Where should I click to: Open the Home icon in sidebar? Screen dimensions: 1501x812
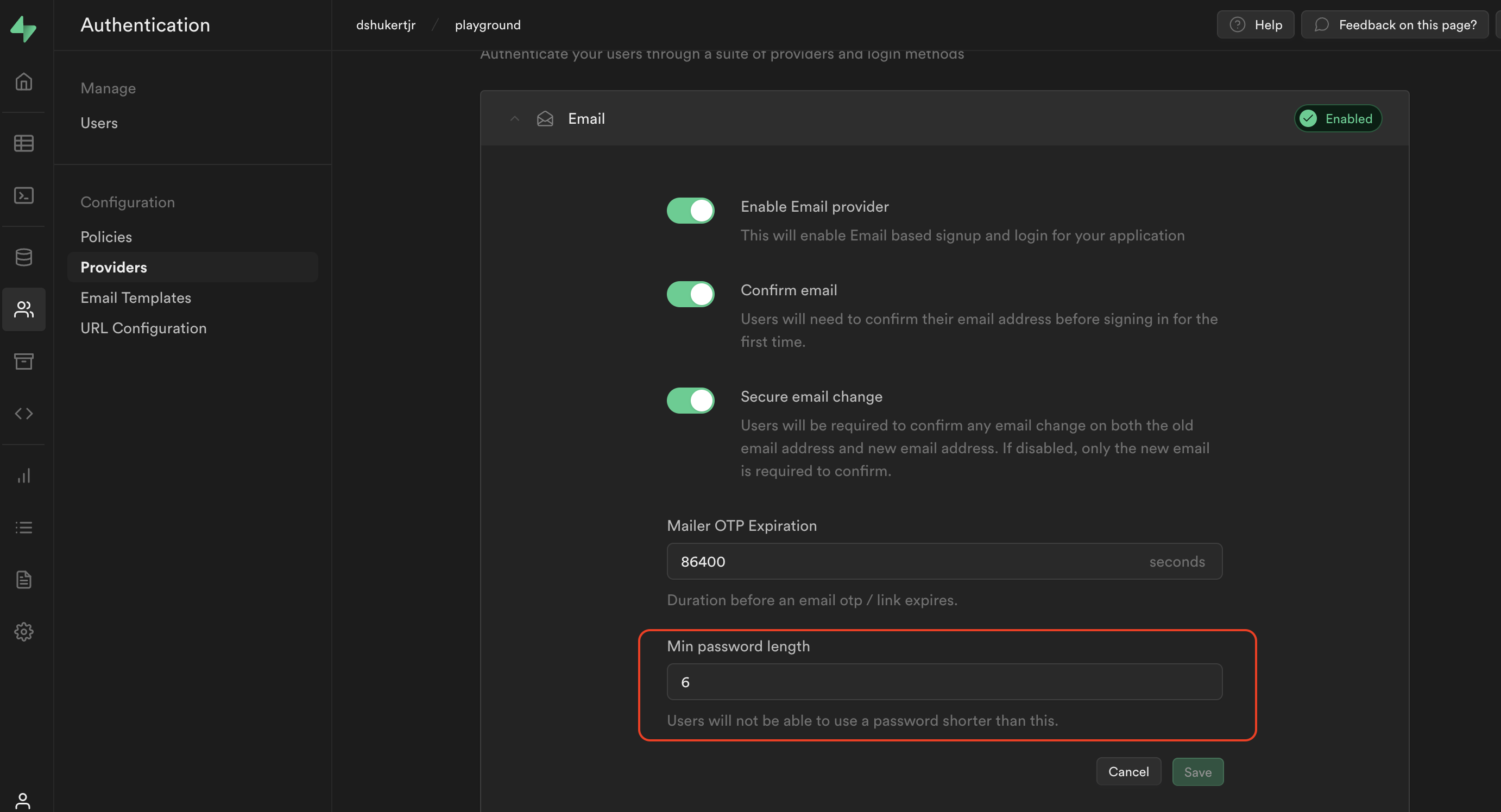pyautogui.click(x=23, y=81)
